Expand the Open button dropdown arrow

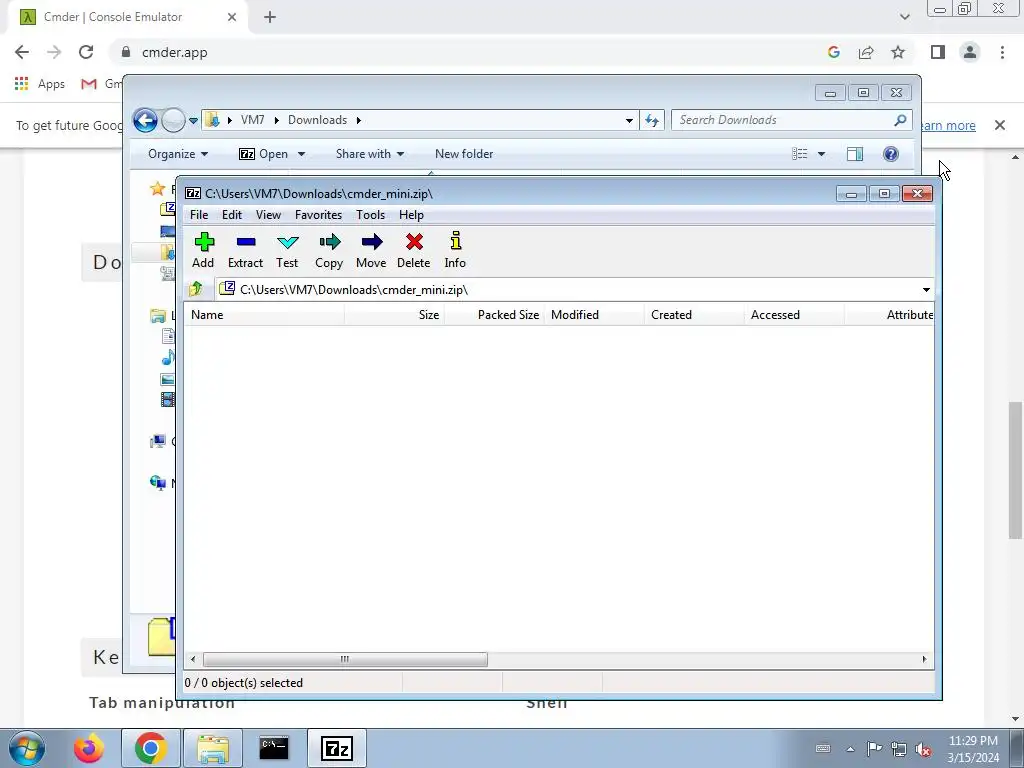tap(301, 154)
